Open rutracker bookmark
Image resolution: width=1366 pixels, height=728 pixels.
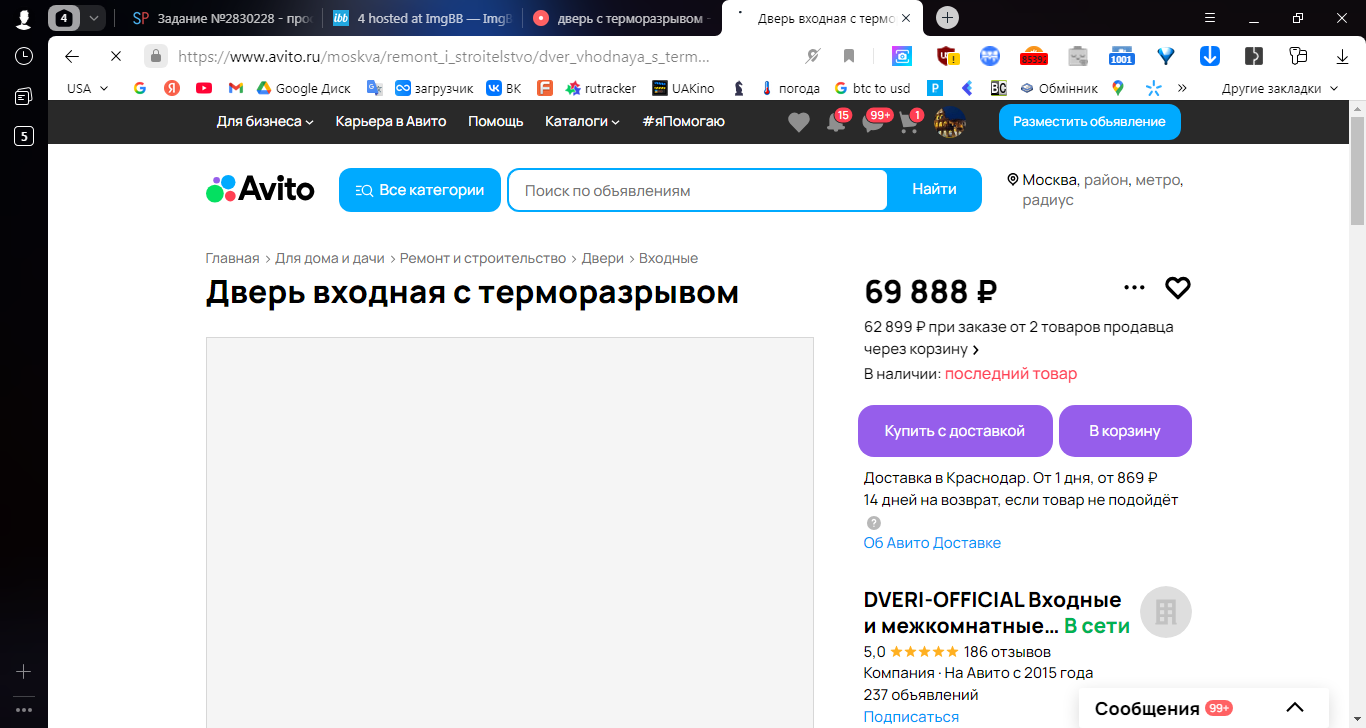(601, 88)
